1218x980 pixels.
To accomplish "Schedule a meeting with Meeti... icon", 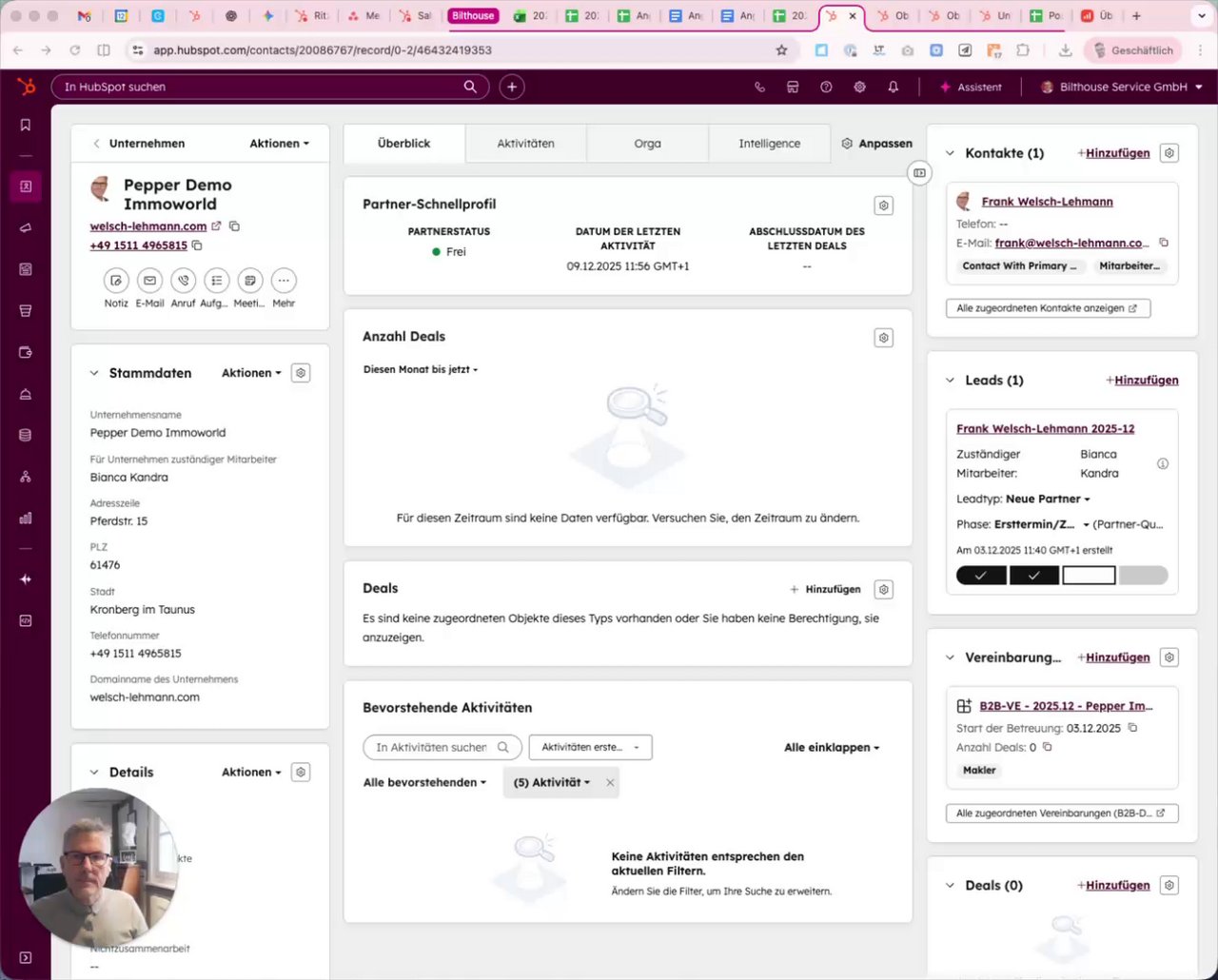I will pyautogui.click(x=249, y=281).
